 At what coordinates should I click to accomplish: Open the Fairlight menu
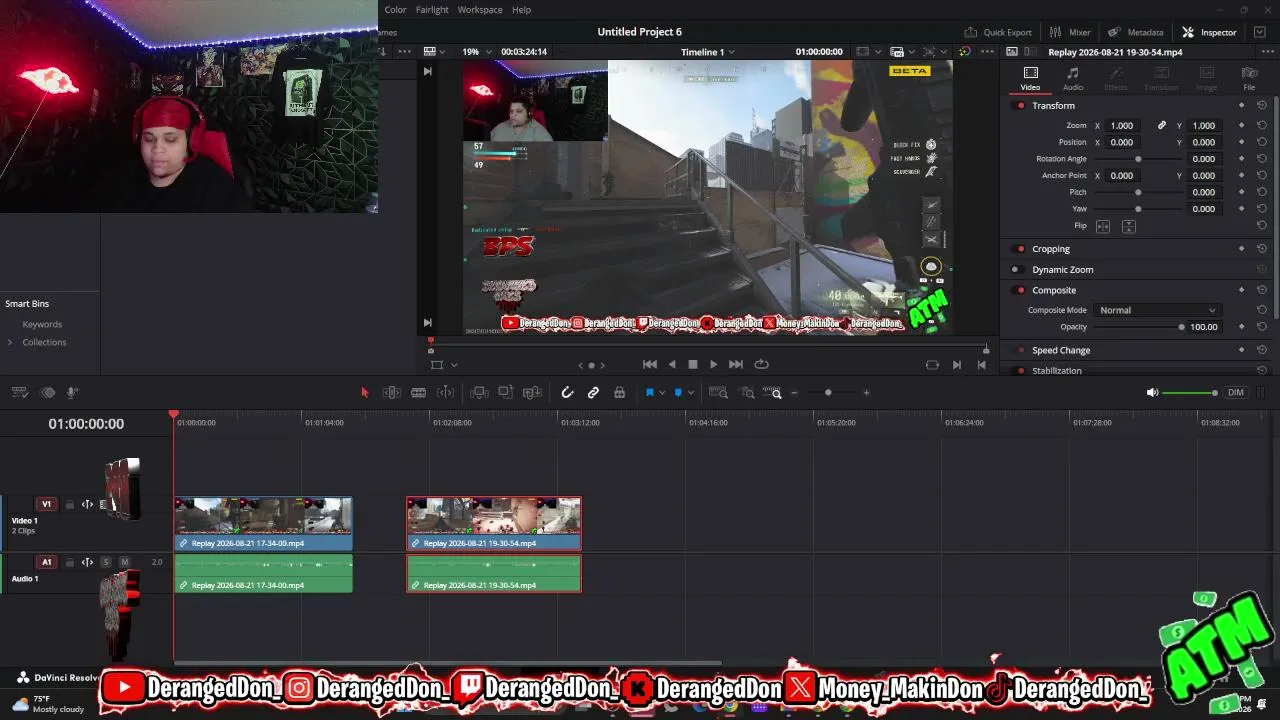point(432,10)
